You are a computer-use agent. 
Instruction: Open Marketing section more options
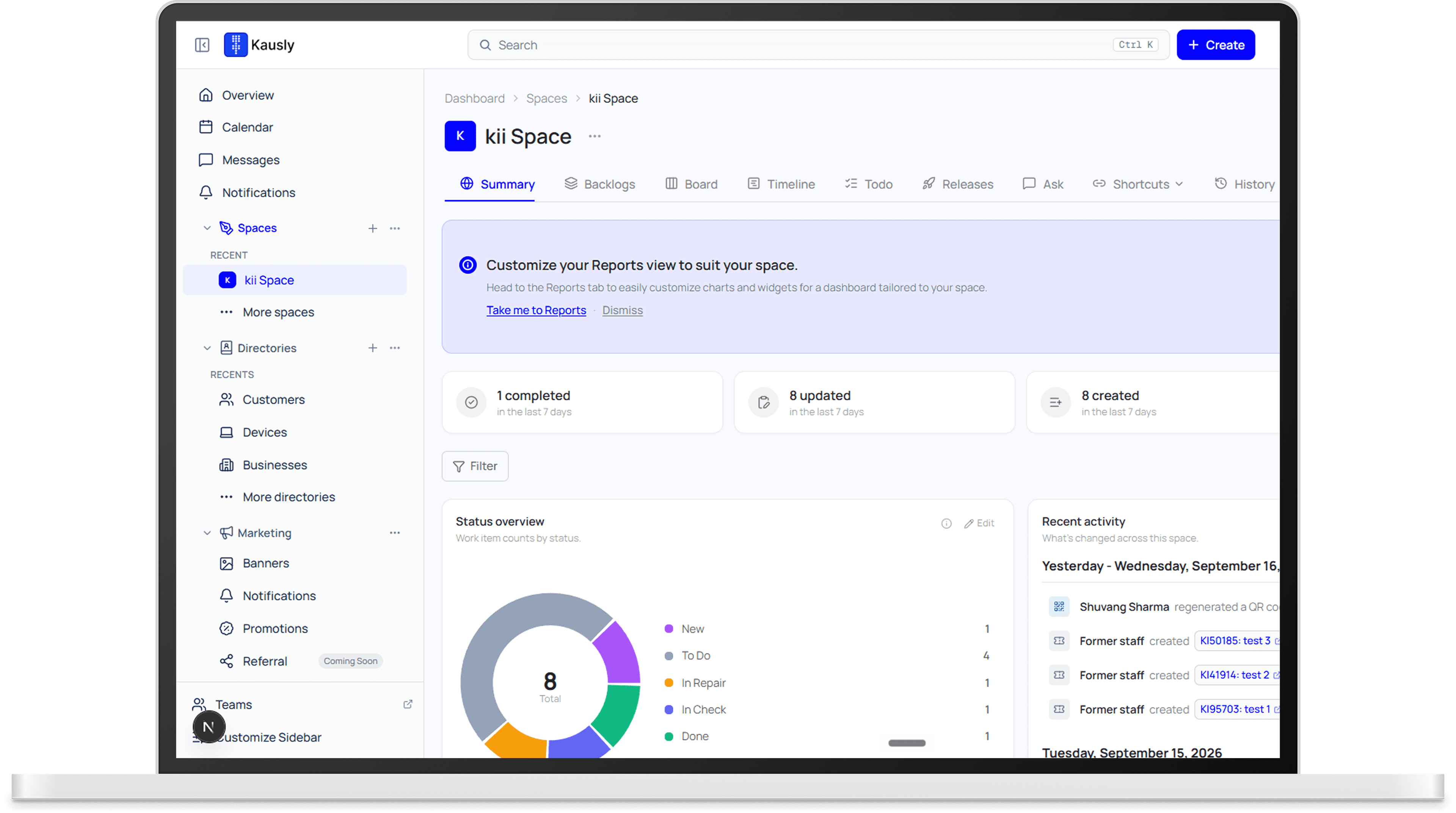coord(394,533)
